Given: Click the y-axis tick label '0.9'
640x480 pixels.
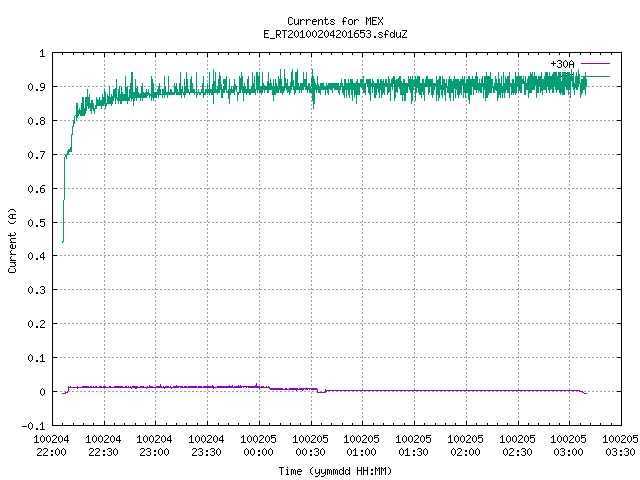Looking at the screenshot, I should coord(36,87).
